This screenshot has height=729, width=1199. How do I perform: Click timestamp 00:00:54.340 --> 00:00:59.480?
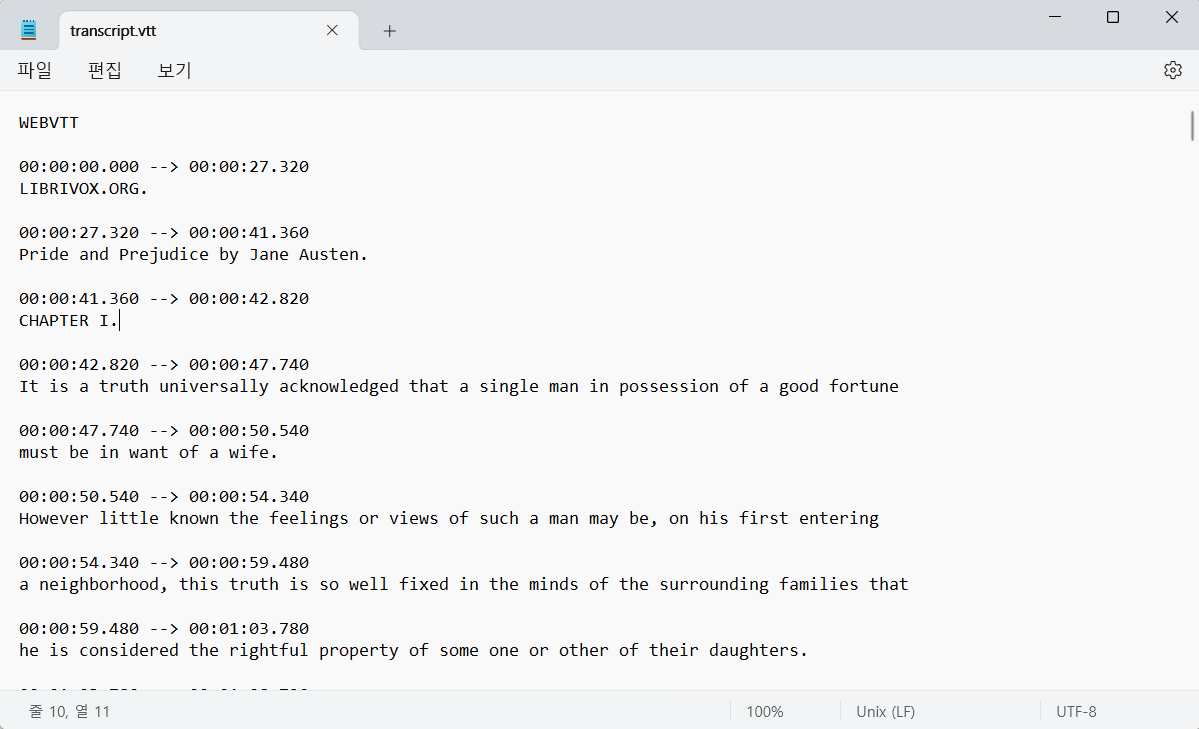click(164, 562)
